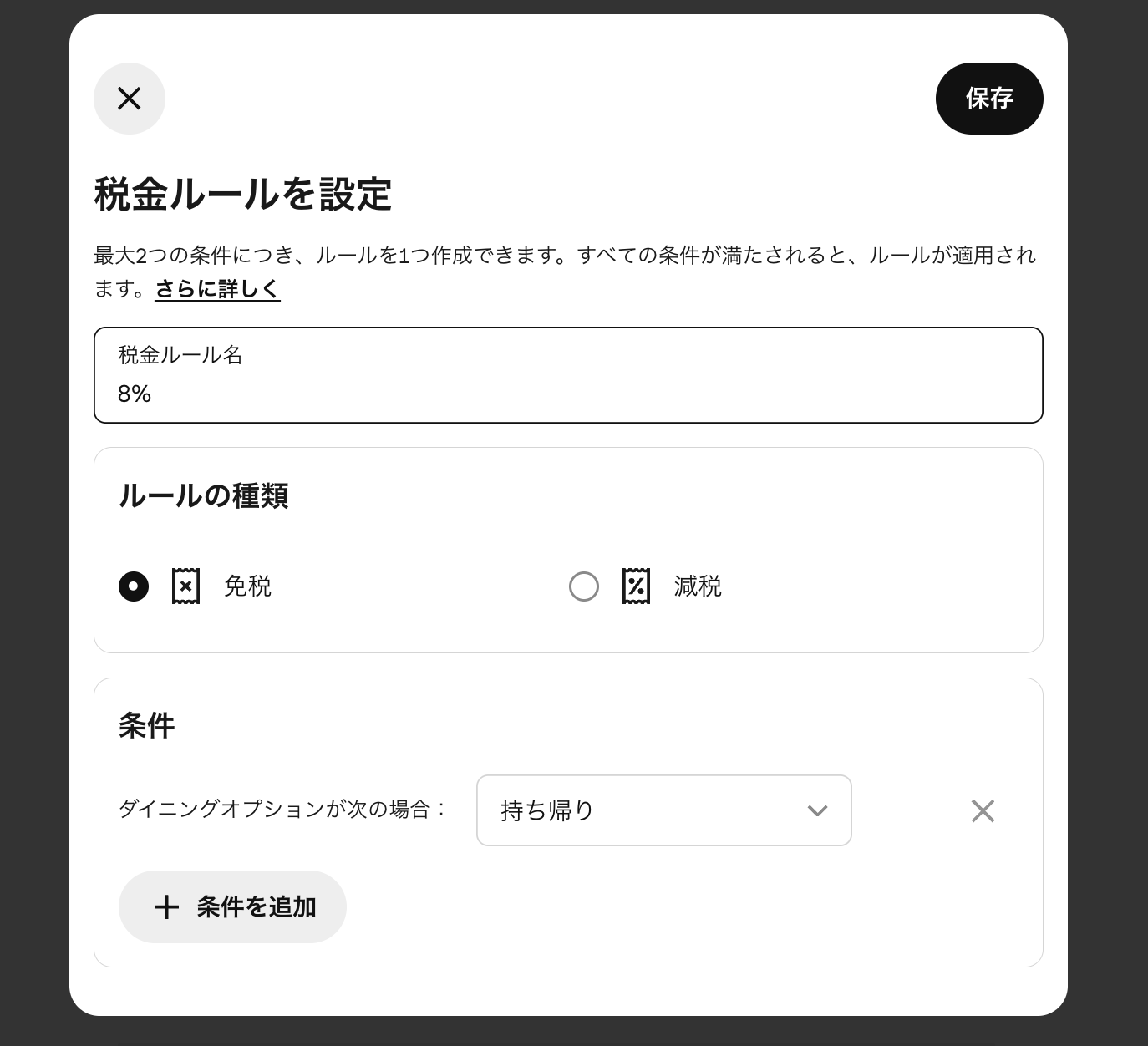Open the さらに詳しく help link
This screenshot has height=1046, width=1148.
click(x=217, y=287)
